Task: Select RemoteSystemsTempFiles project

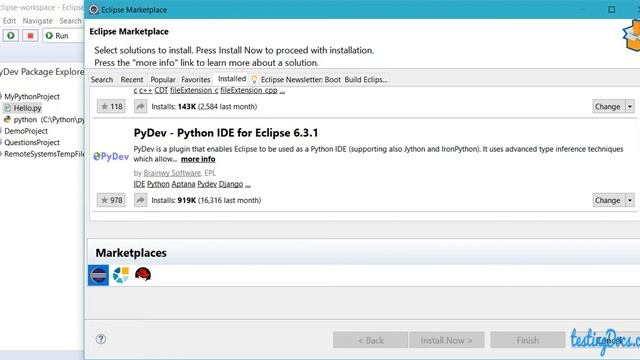Action: click(44, 154)
